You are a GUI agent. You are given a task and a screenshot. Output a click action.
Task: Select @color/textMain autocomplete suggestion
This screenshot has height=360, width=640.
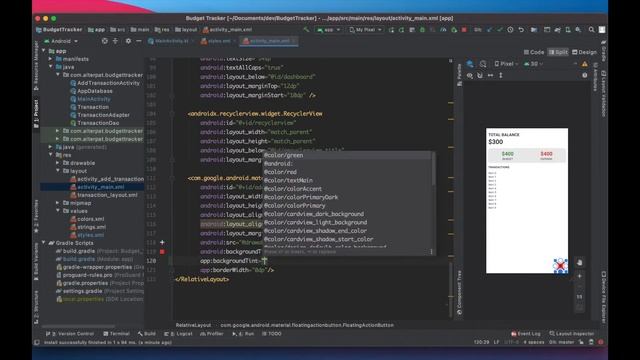pos(347,180)
